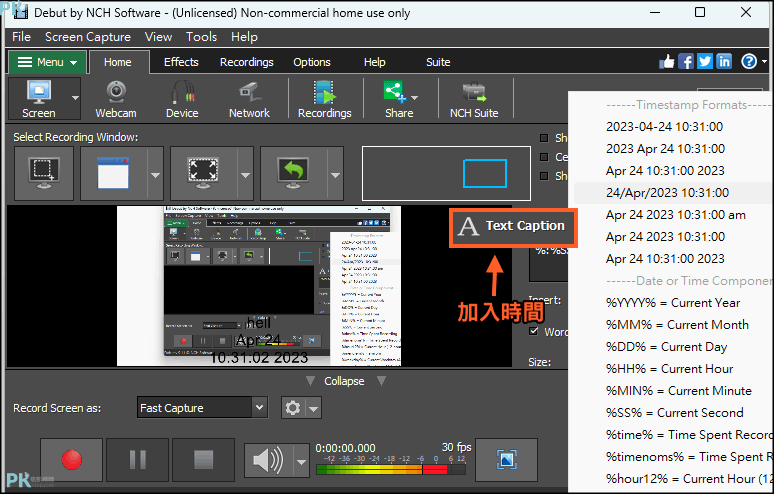Click the previous selection (green arrow) icon
The height and width of the screenshot is (494, 774).
click(x=293, y=174)
